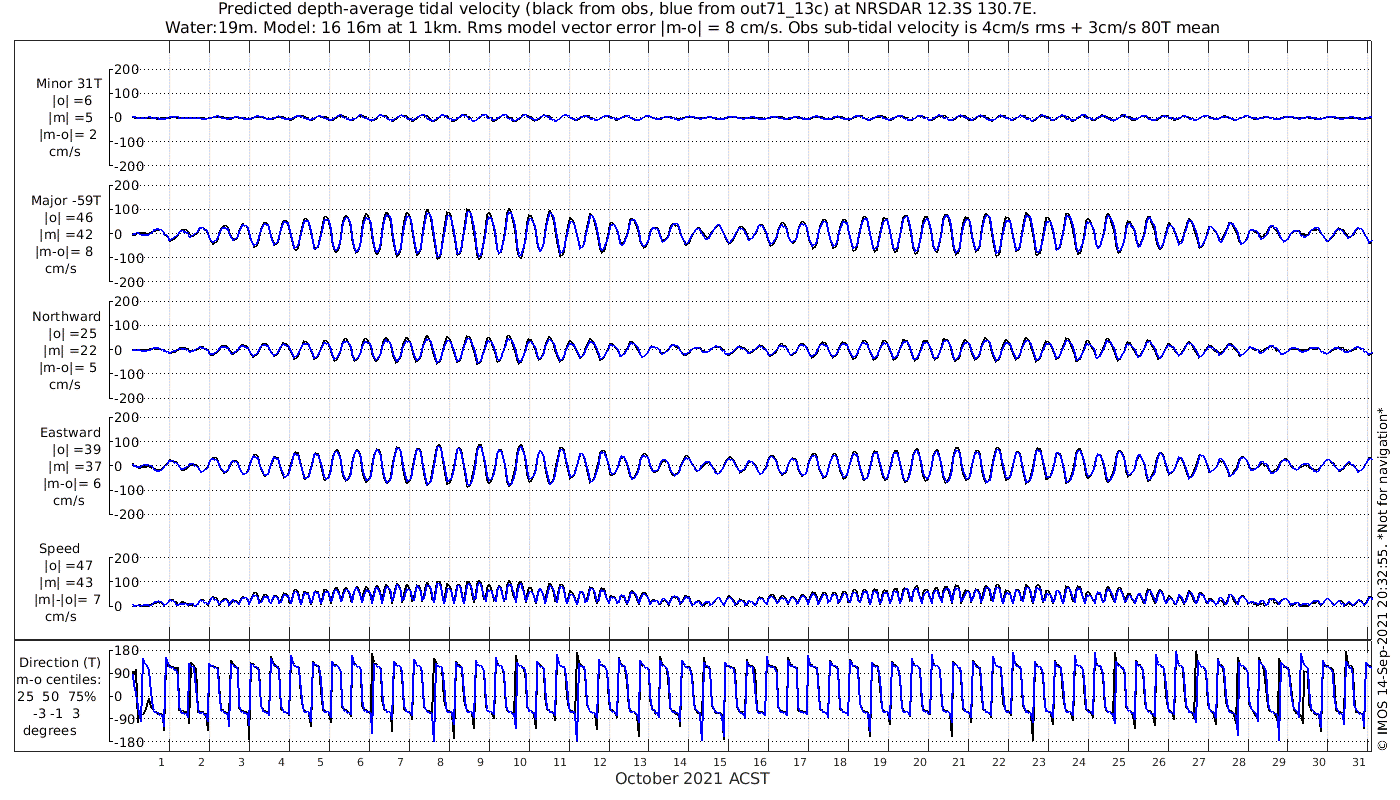The width and height of the screenshot is (1400, 800).
Task: Click the day '12' label on the date axis
Action: click(x=600, y=762)
